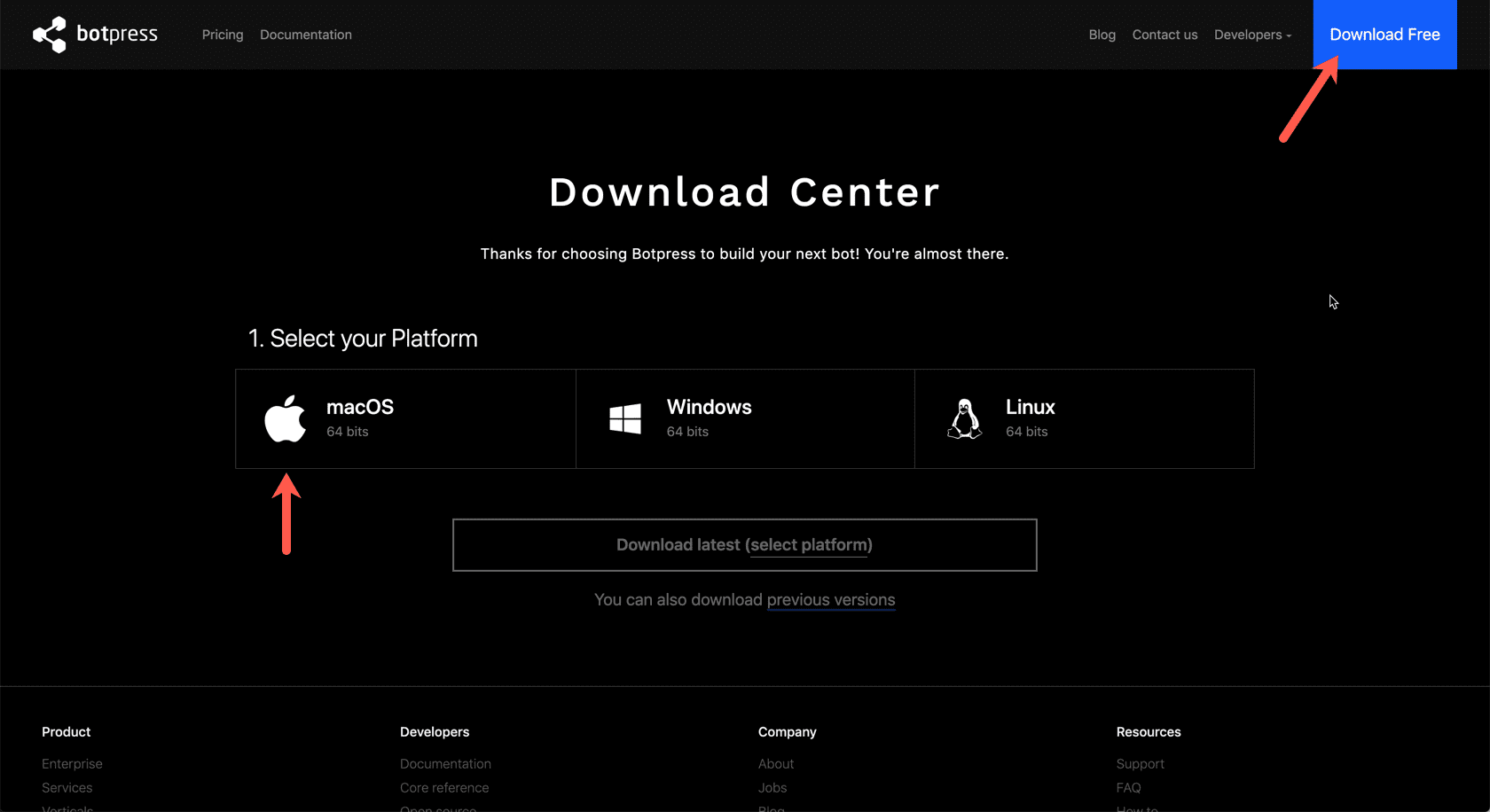Screen dimensions: 1490x812
Task: Click the Download Free button
Action: (x=1384, y=35)
